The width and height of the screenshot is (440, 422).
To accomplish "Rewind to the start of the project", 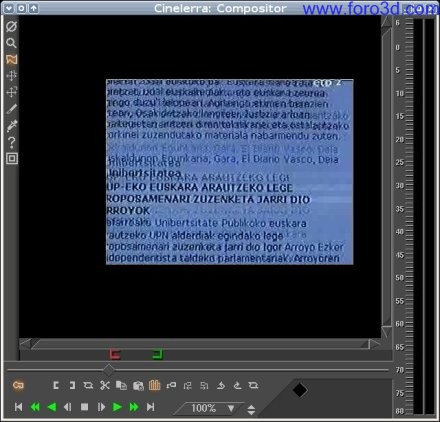I will [18, 407].
